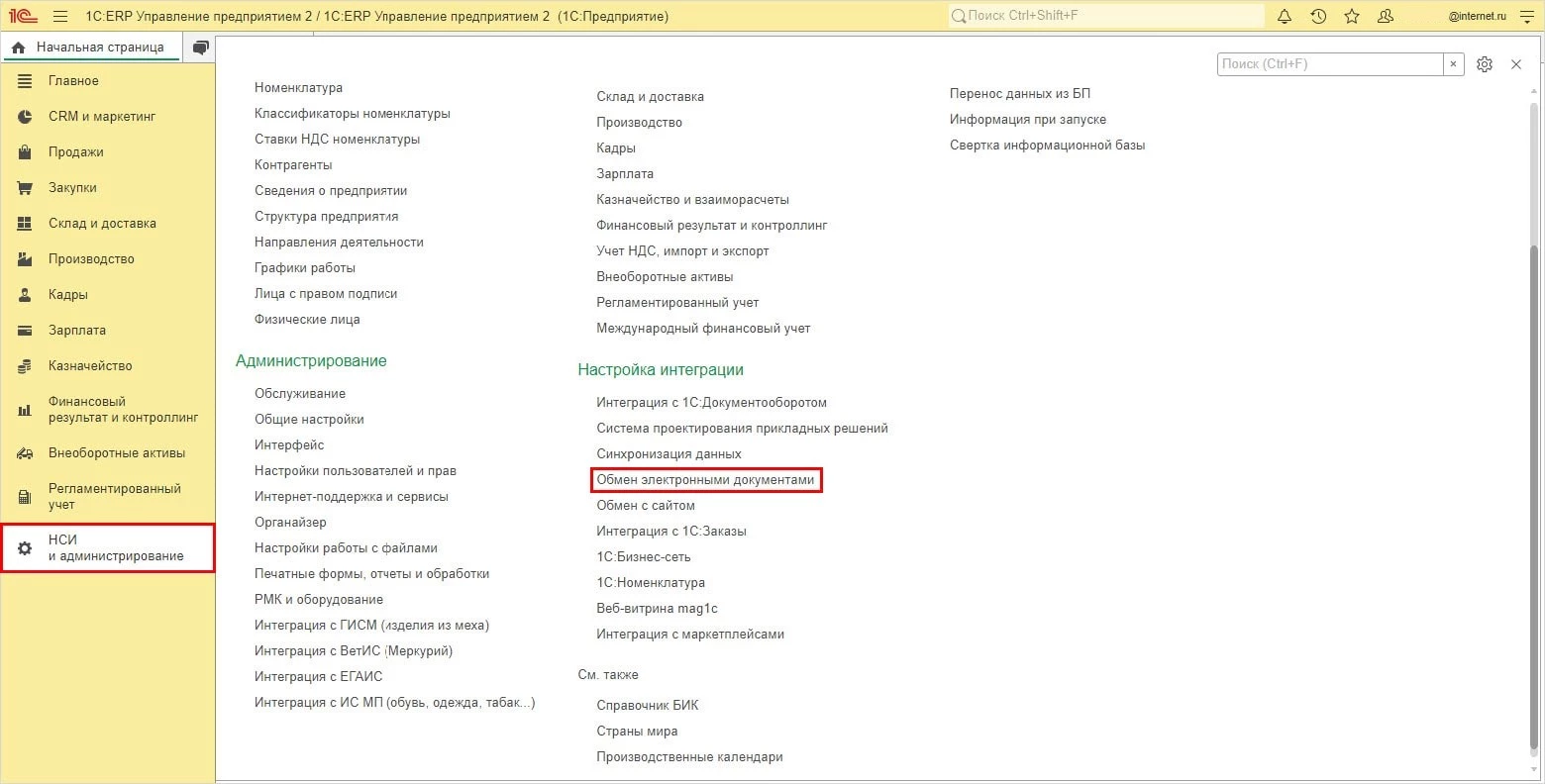Open the Обслуживание link
This screenshot has width=1545, height=784.
pyautogui.click(x=300, y=394)
